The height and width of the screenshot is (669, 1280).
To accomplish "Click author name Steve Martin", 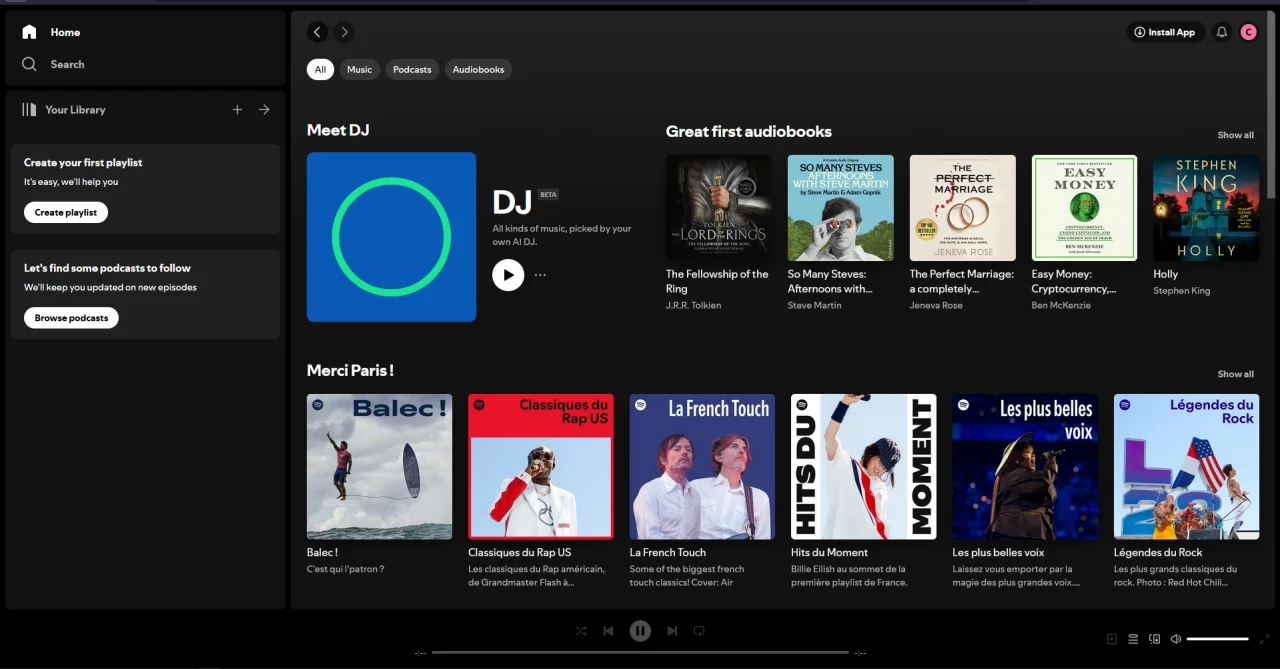I will point(814,305).
